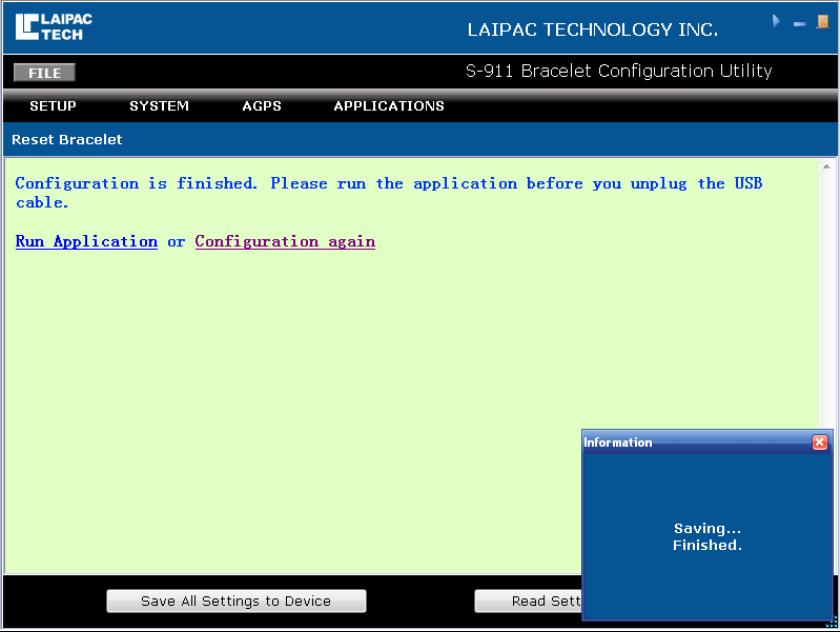Screen dimensions: 840x632
Task: Click the Read Settings button
Action: (x=528, y=601)
